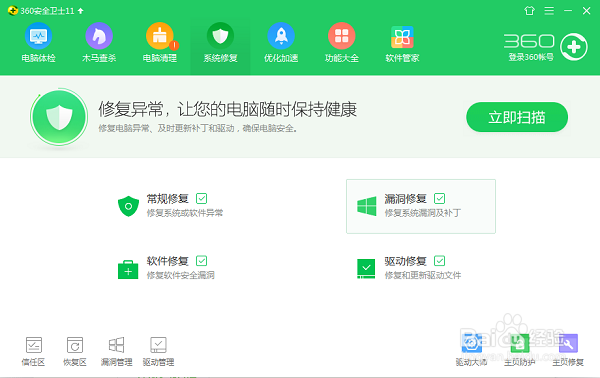Toggle the 驱动修复 checkbox
Image resolution: width=600 pixels, height=378 pixels.
click(439, 261)
